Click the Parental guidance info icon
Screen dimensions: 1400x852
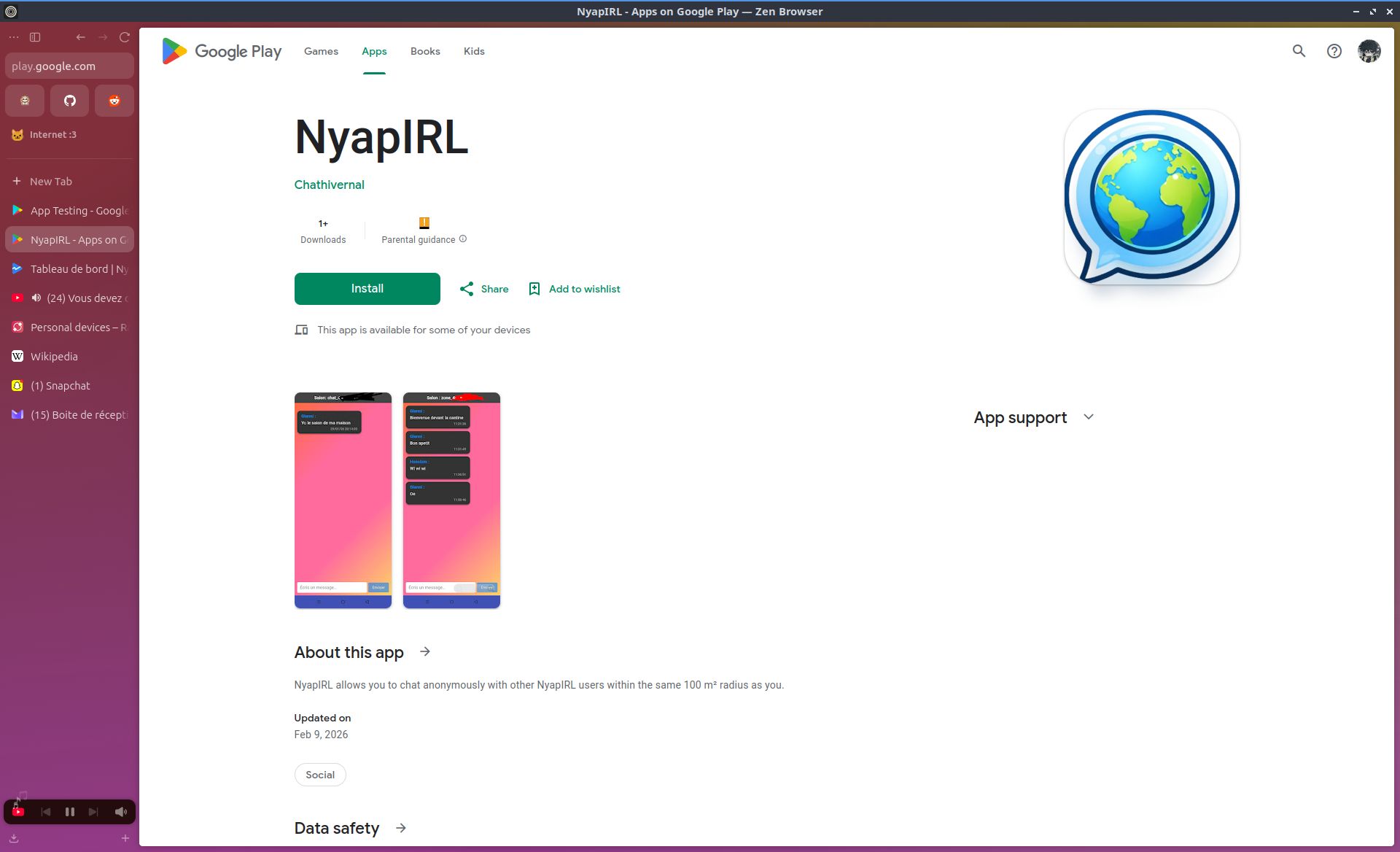coord(463,239)
